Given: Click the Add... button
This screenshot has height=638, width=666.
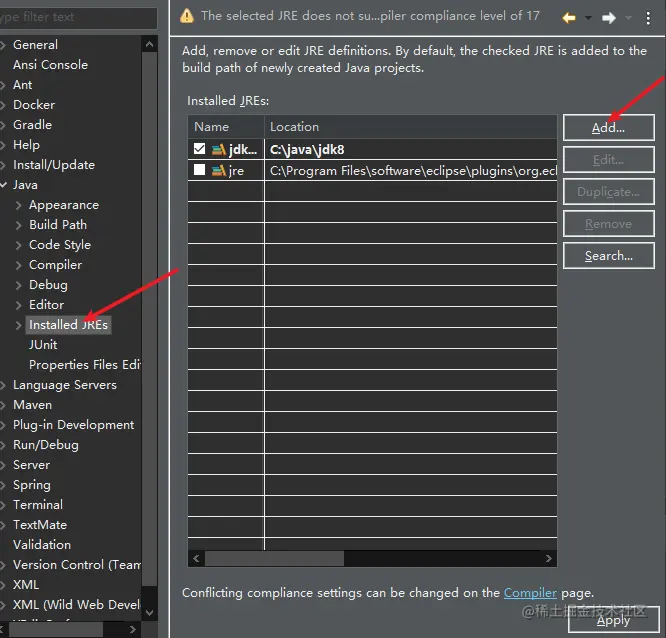Looking at the screenshot, I should coord(608,127).
